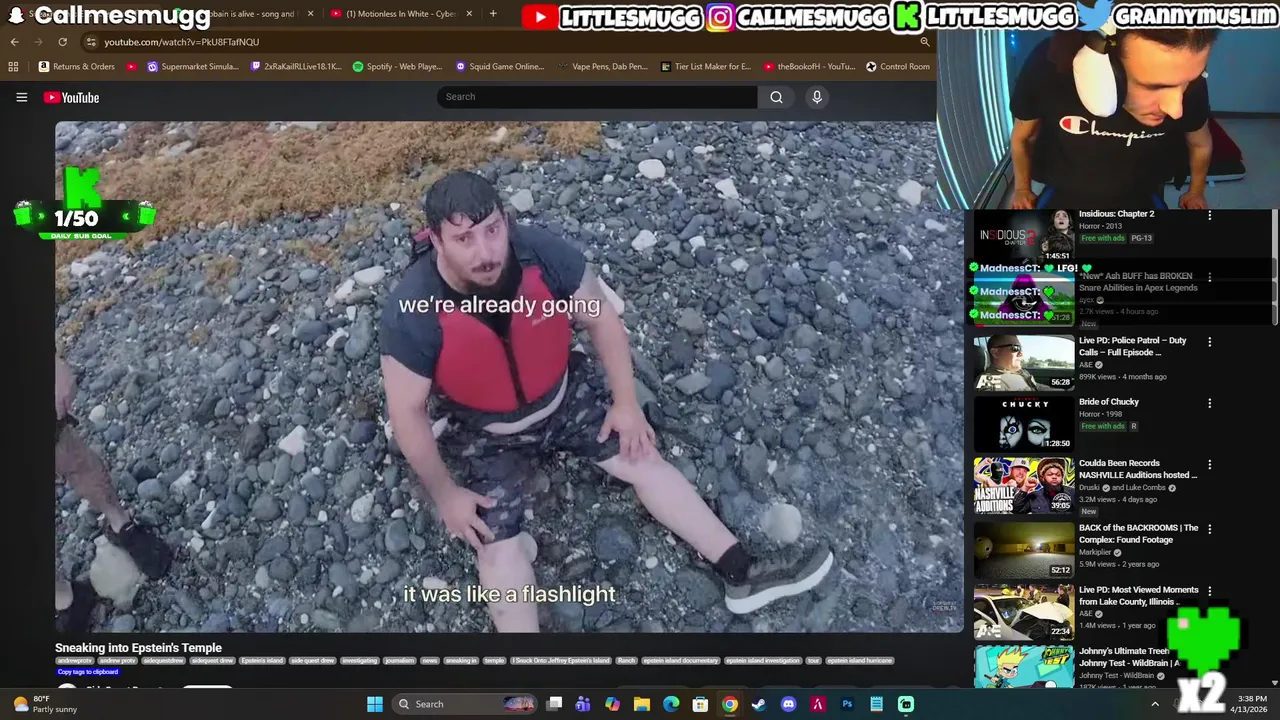This screenshot has width=1280, height=720.
Task: Open more options for Bride of Chucky
Action: tap(1209, 403)
